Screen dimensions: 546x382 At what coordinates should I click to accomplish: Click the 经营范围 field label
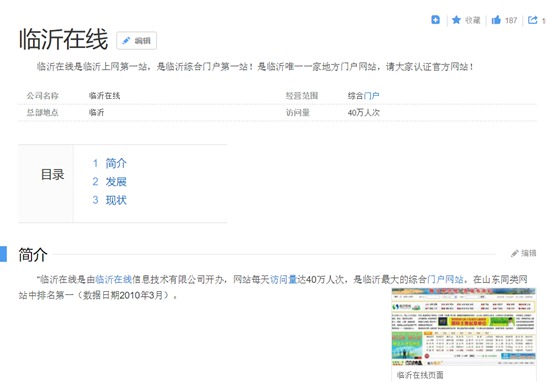tap(302, 95)
